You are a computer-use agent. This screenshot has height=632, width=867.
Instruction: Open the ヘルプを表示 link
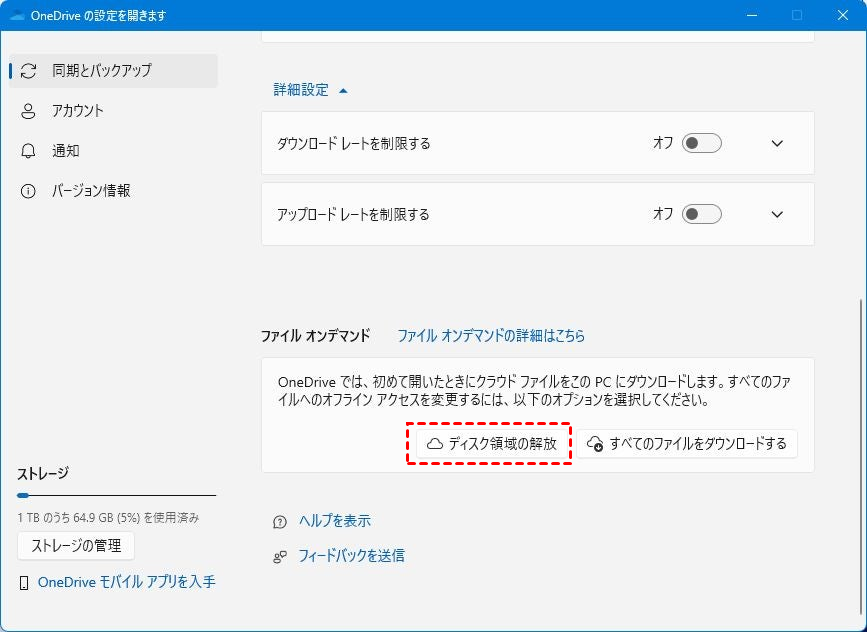(x=335, y=521)
